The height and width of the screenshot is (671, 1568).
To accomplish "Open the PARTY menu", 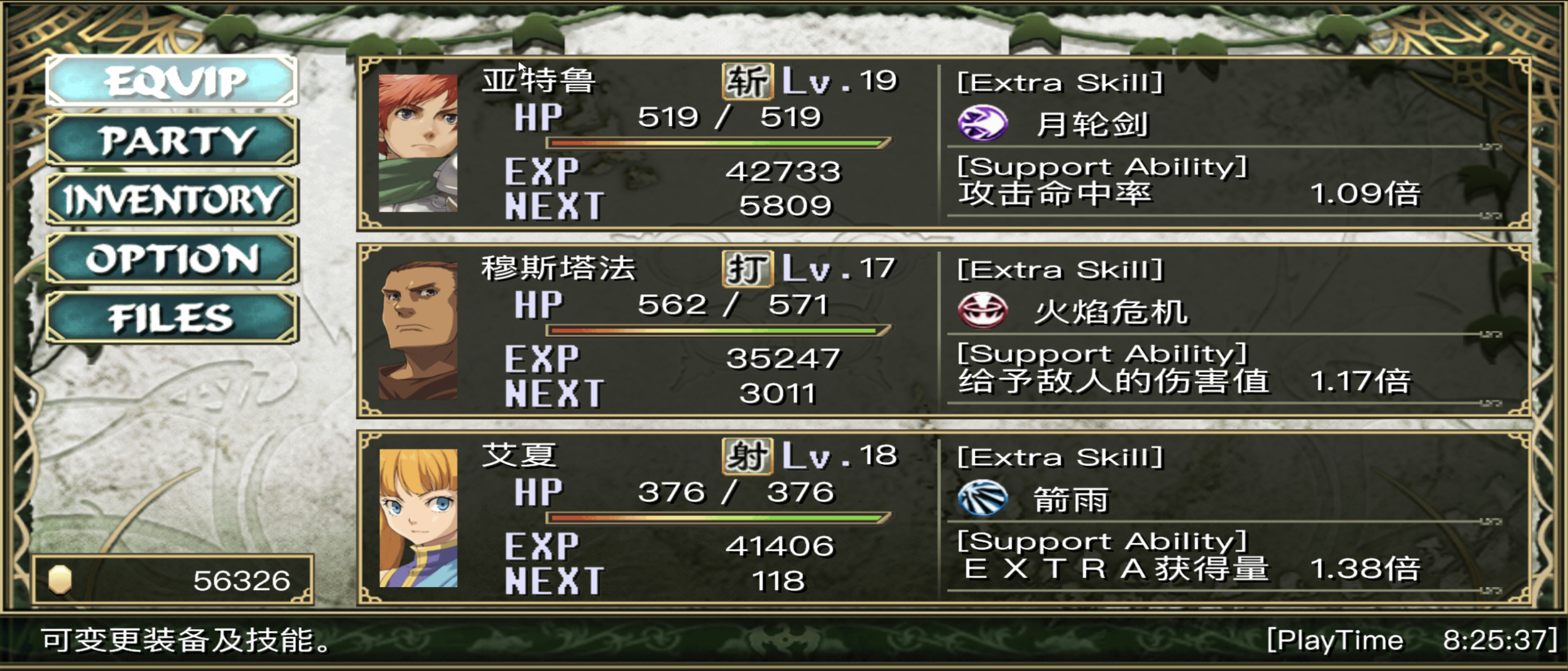I will tap(172, 140).
